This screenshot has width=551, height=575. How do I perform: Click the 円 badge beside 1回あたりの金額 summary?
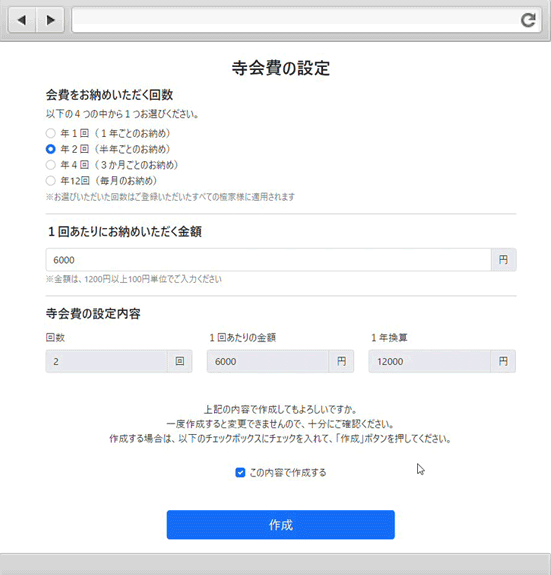[341, 361]
